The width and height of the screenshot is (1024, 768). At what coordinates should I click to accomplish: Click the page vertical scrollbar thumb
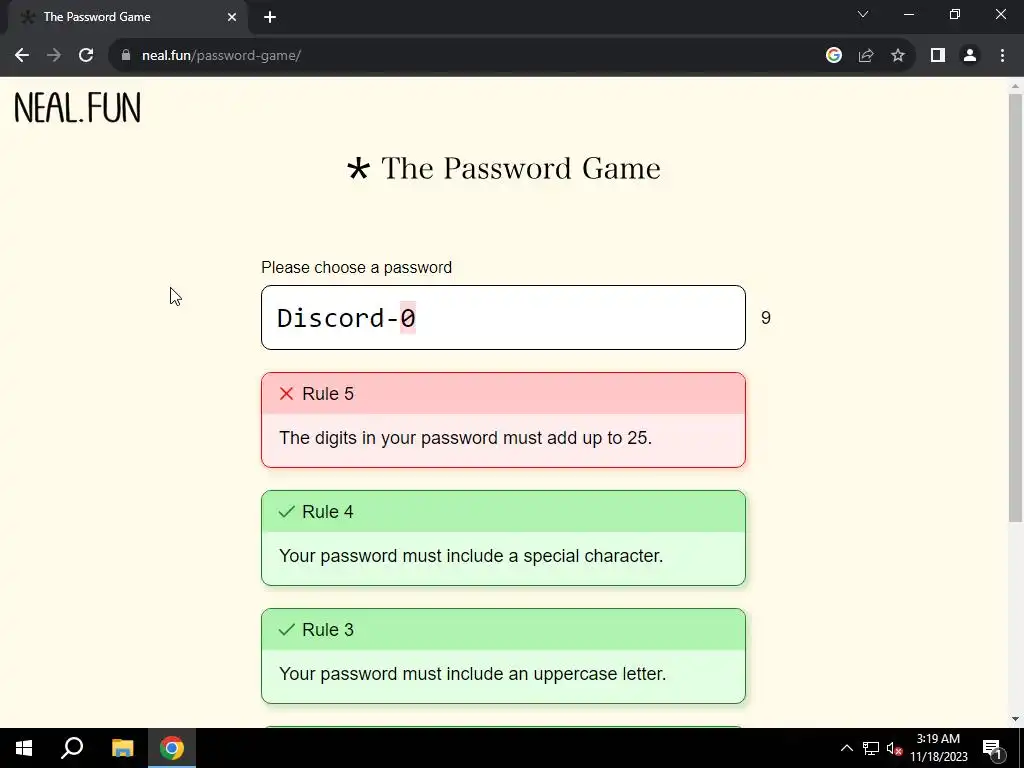pos(1015,307)
